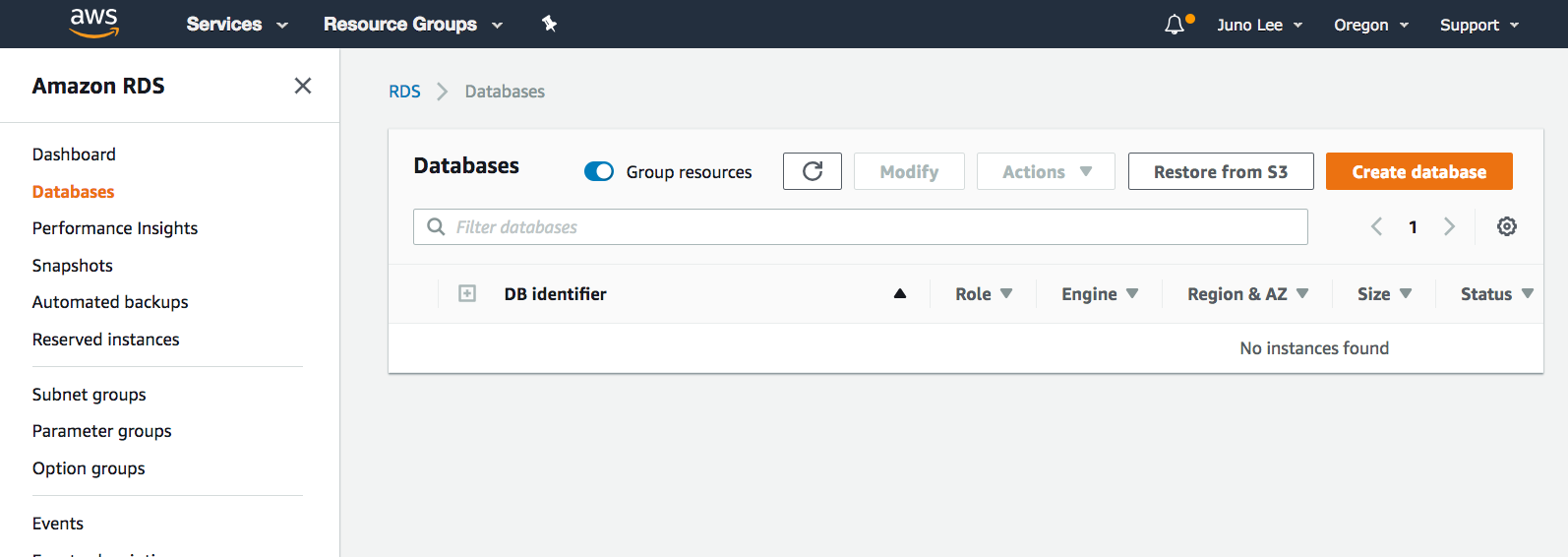
Task: Go to next page arrow
Action: coord(1449,226)
